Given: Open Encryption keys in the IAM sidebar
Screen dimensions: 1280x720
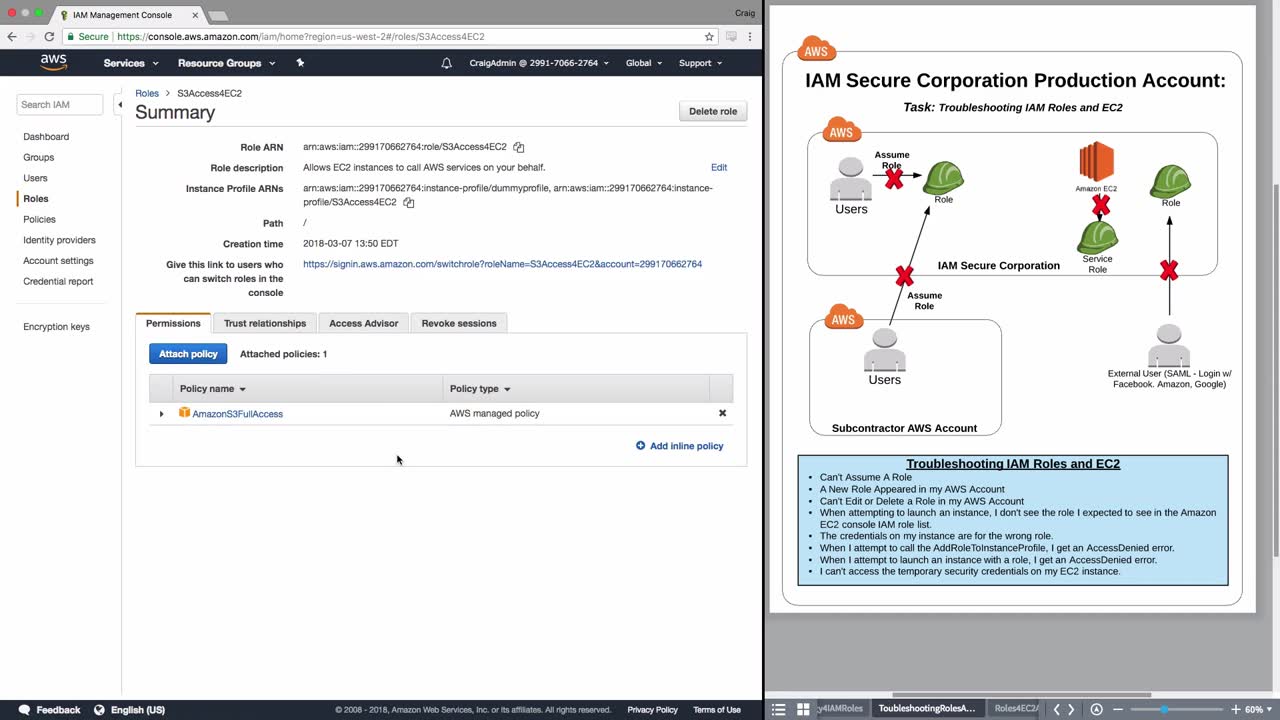Looking at the screenshot, I should coord(56,327).
